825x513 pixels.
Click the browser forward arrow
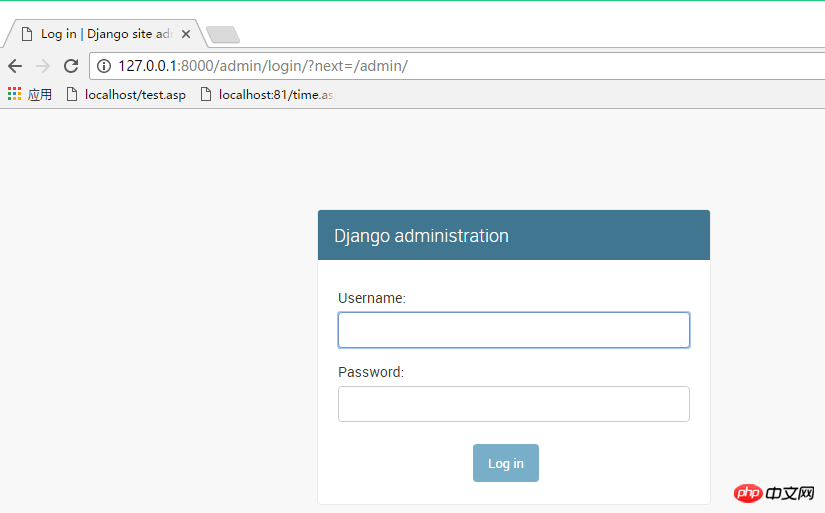pos(43,66)
